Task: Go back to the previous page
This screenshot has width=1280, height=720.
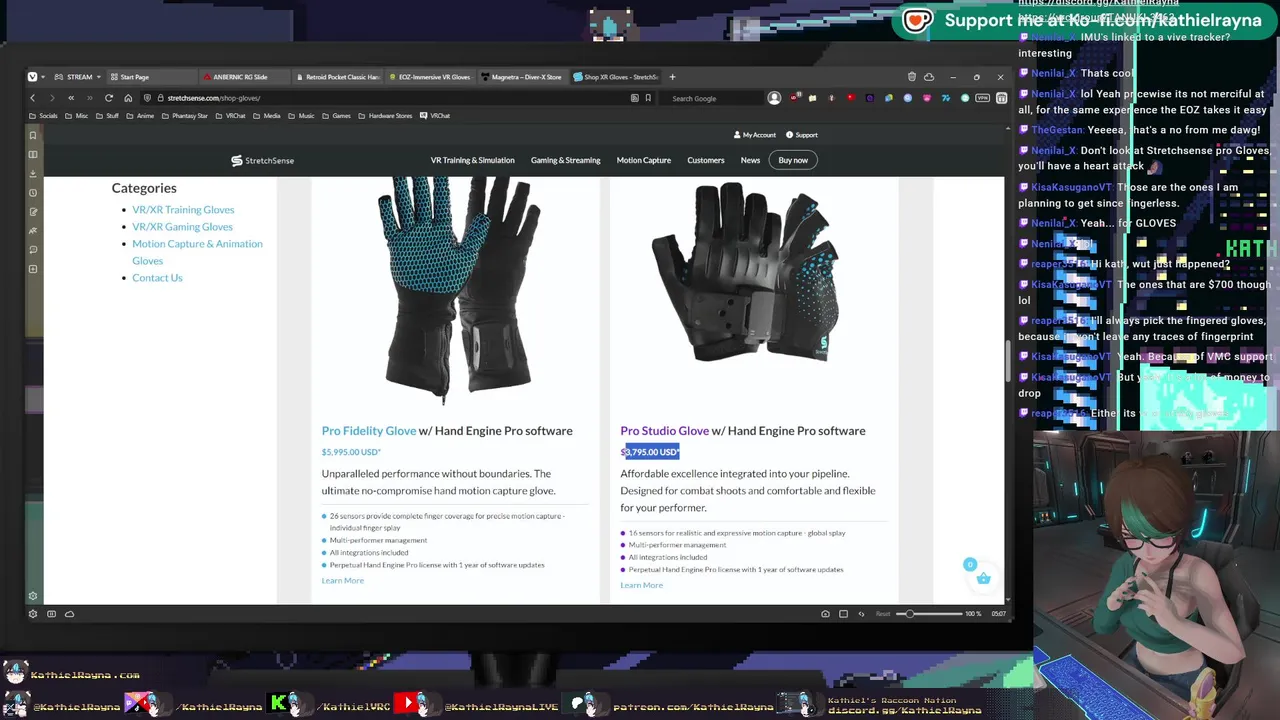Action: point(33,98)
